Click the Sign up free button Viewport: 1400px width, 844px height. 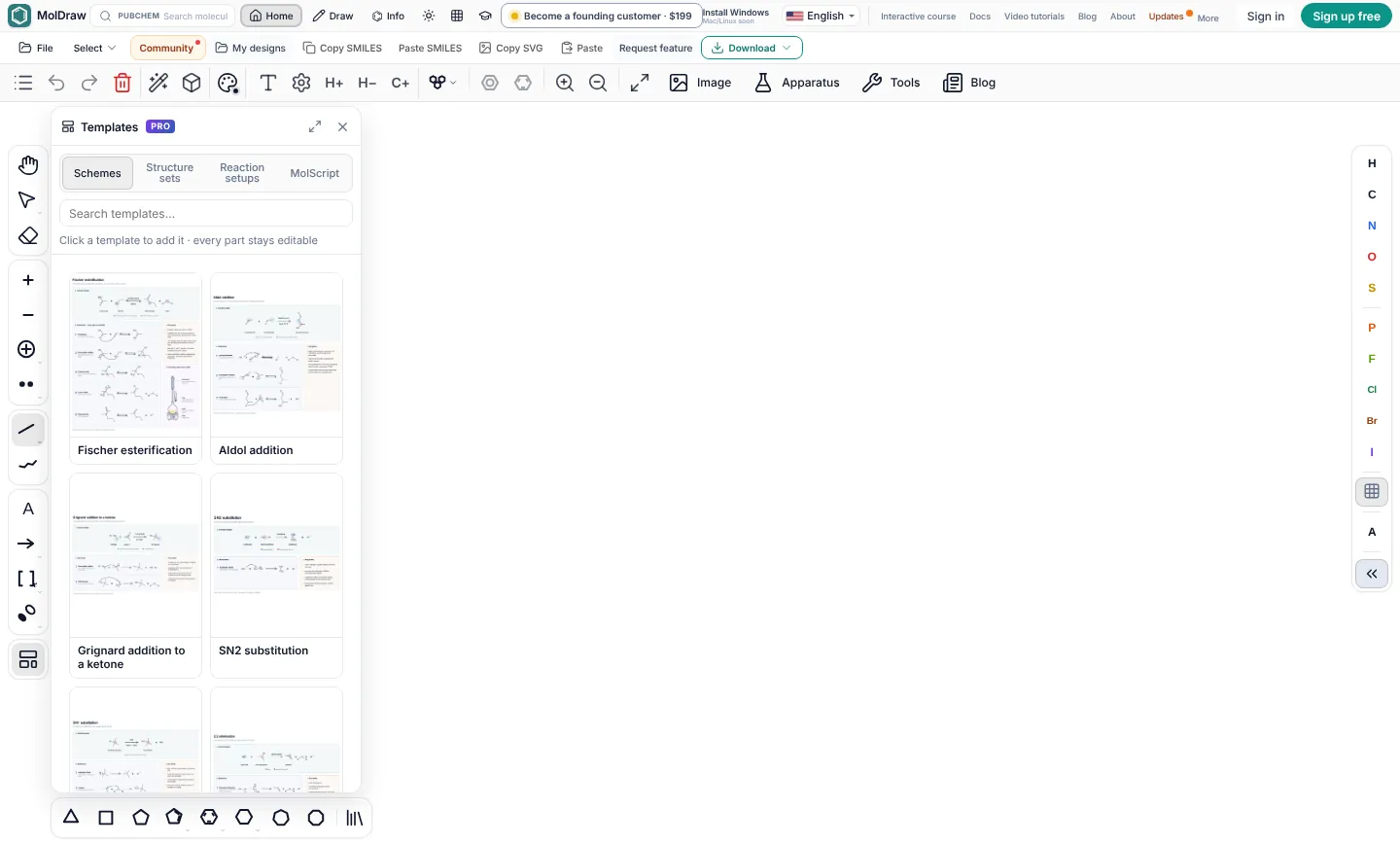click(1347, 17)
